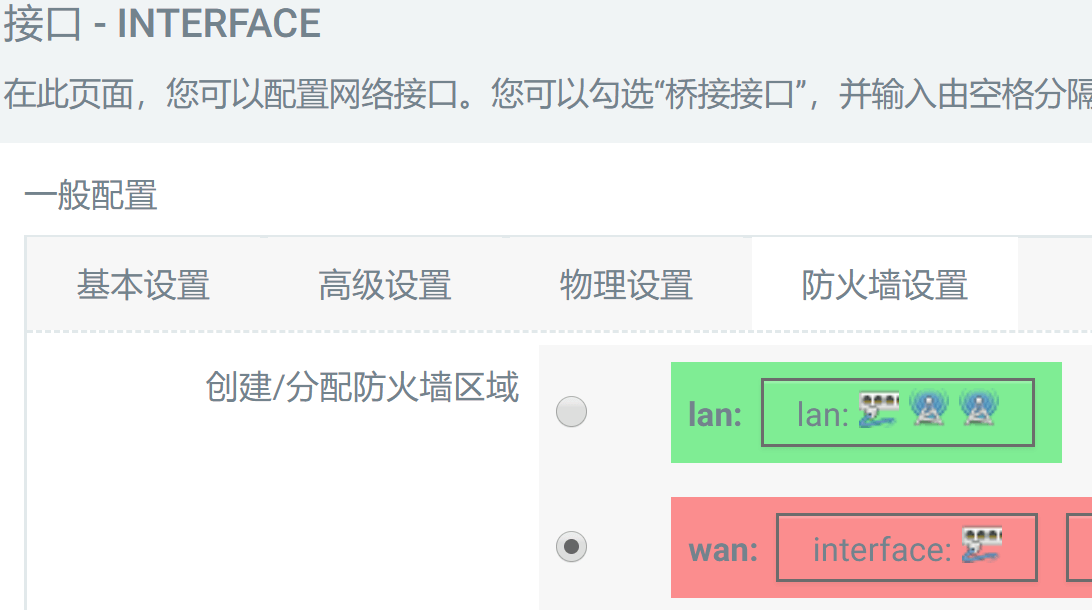Select the lan firewall zone radio button
1092x610 pixels.
pos(571,412)
